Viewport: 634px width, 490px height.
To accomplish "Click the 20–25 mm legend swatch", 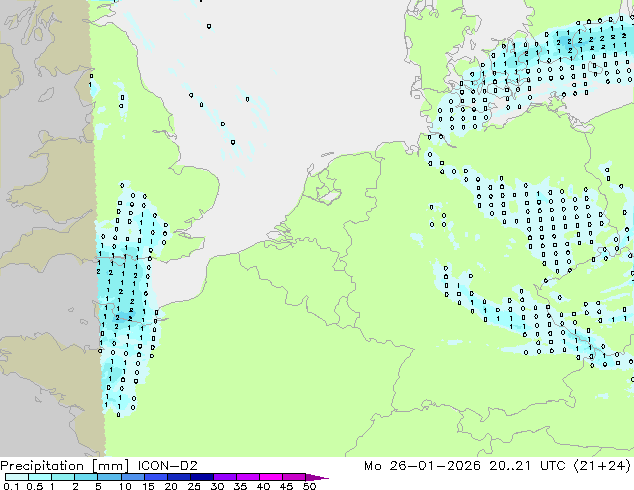I will (179, 477).
